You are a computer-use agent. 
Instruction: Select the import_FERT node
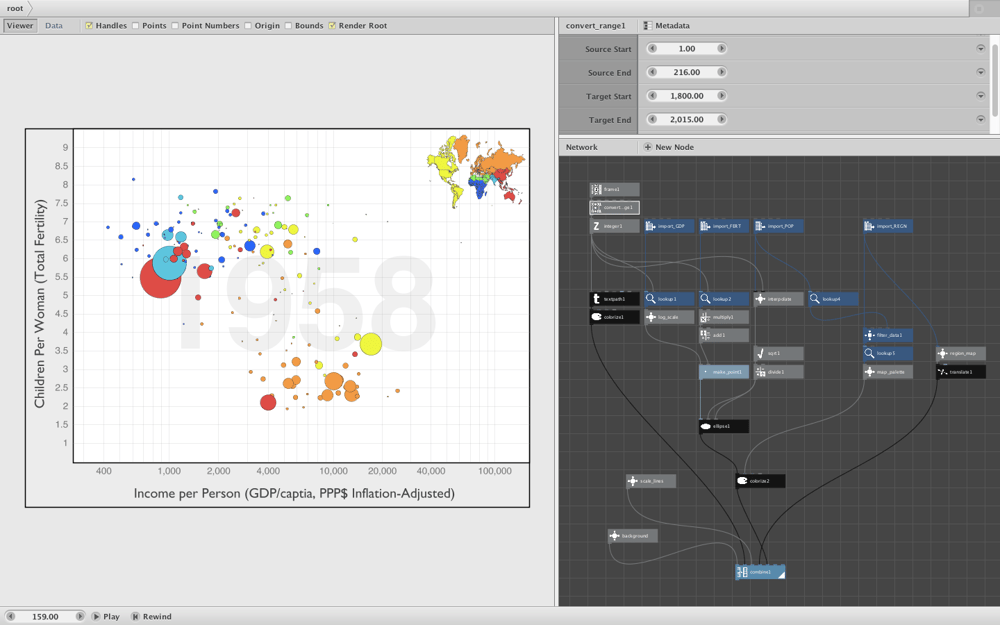[x=724, y=226]
